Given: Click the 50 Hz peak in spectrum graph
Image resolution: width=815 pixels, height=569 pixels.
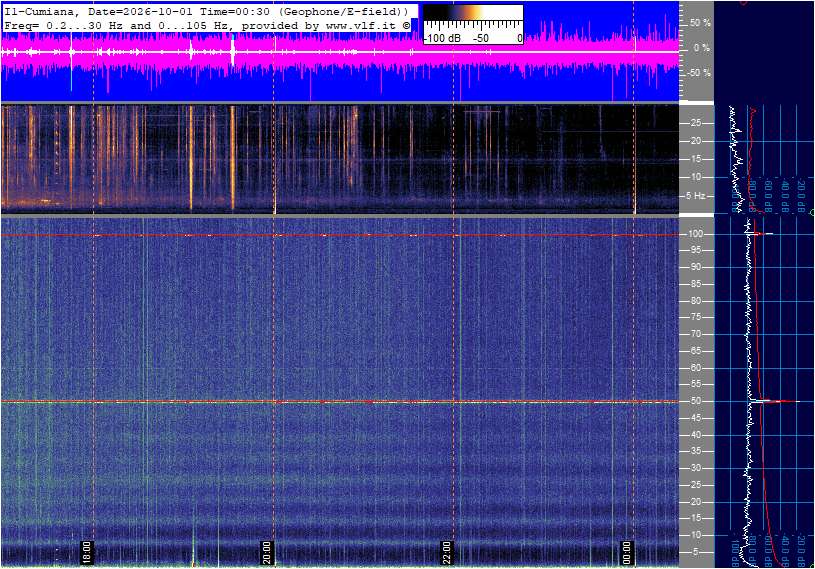Looking at the screenshot, I should tap(774, 401).
